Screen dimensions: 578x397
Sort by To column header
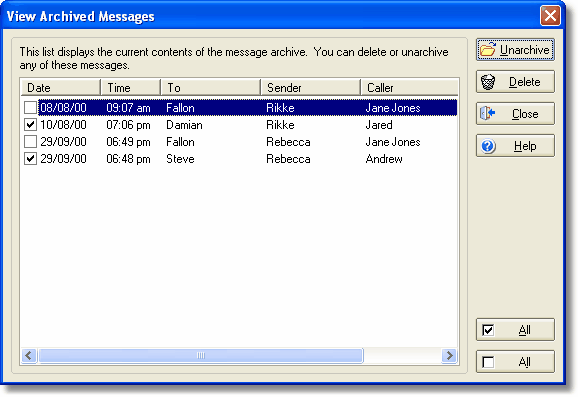211,88
